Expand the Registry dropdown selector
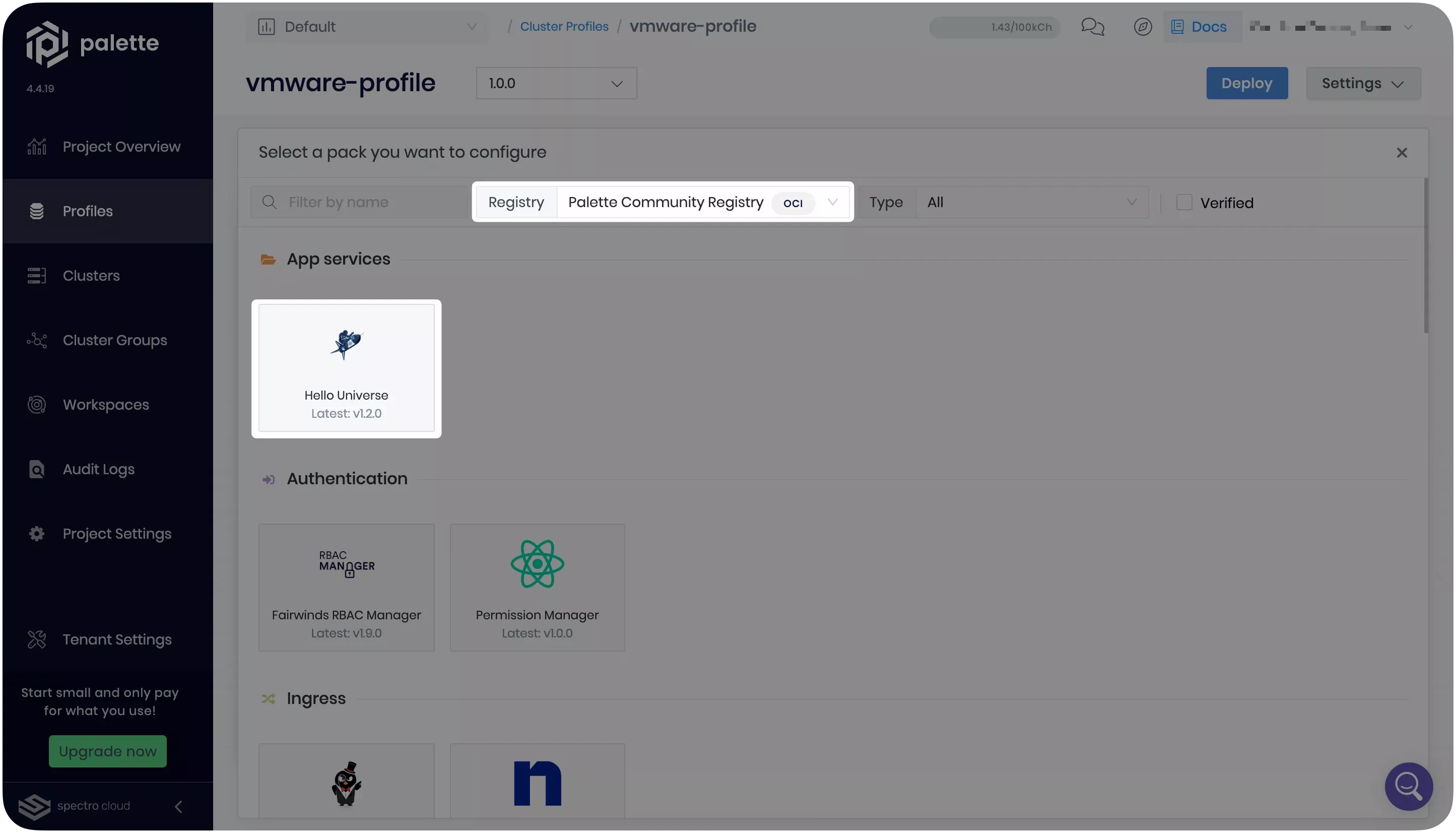 (x=834, y=202)
